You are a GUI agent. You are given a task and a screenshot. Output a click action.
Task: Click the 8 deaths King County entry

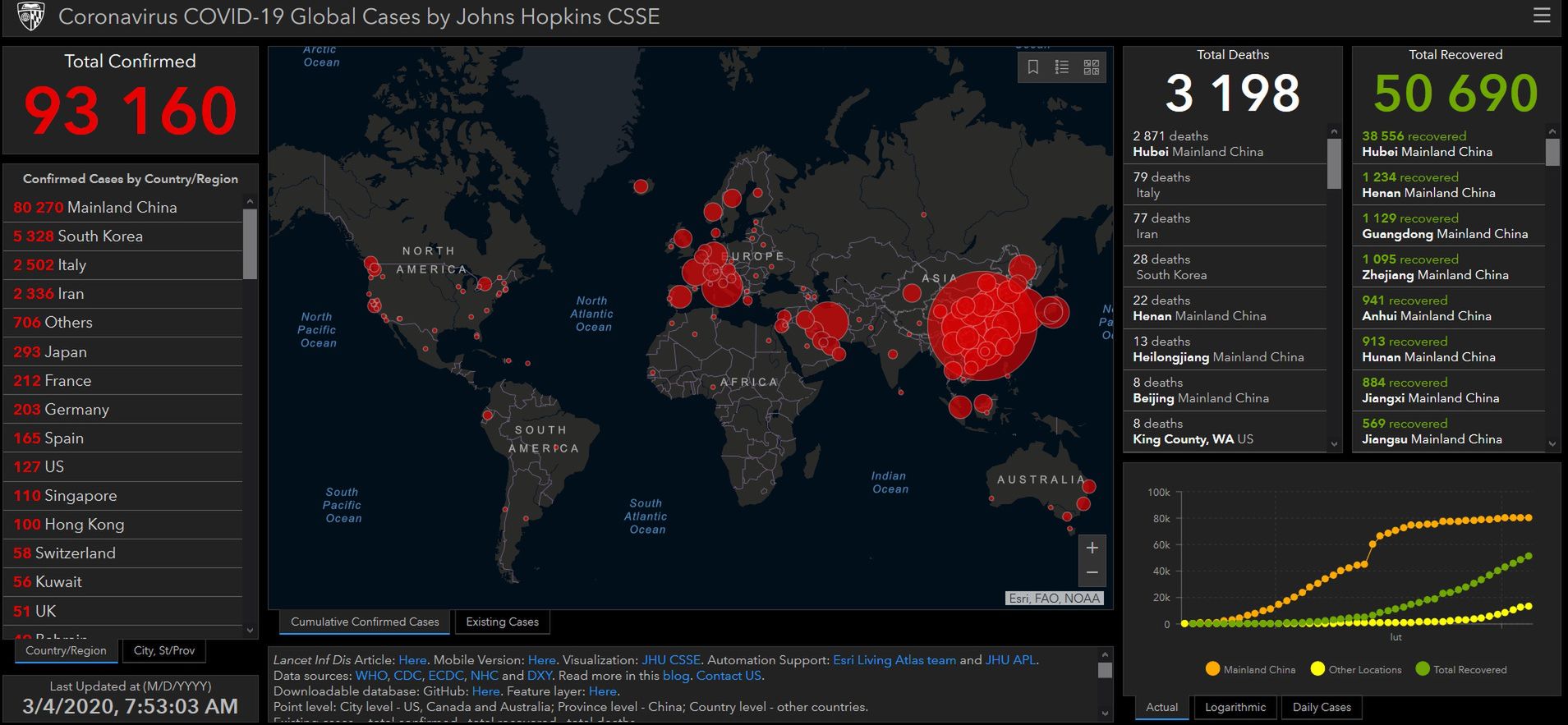[1225, 431]
